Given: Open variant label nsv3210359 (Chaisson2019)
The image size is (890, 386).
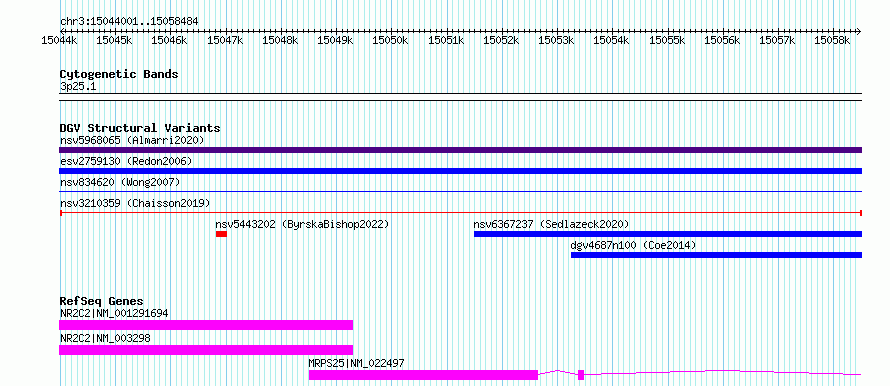Looking at the screenshot, I should tap(135, 203).
